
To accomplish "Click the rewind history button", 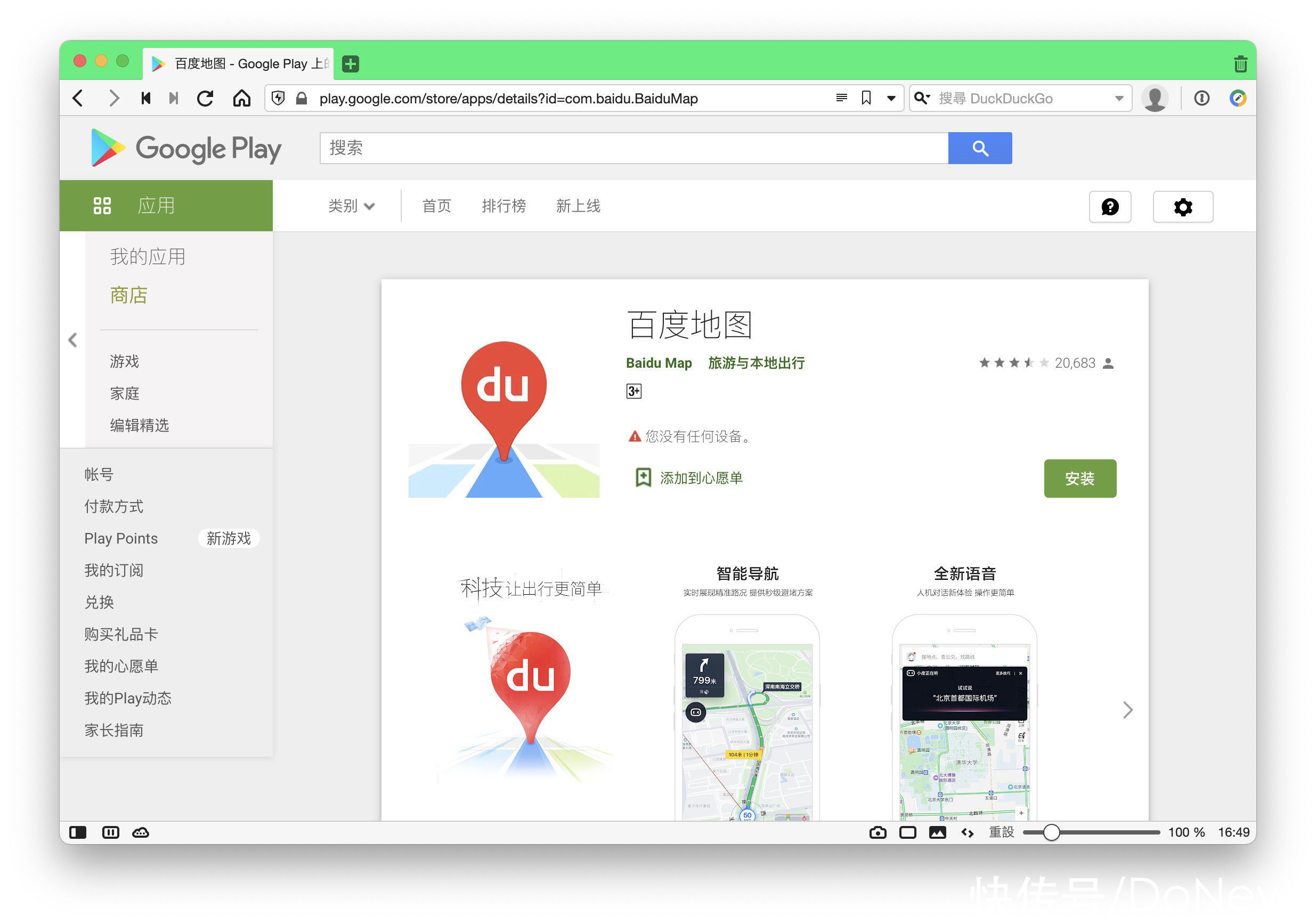I will 145,98.
